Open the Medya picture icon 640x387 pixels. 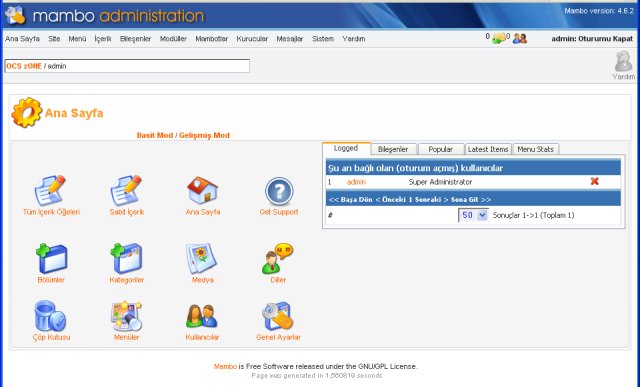point(201,258)
